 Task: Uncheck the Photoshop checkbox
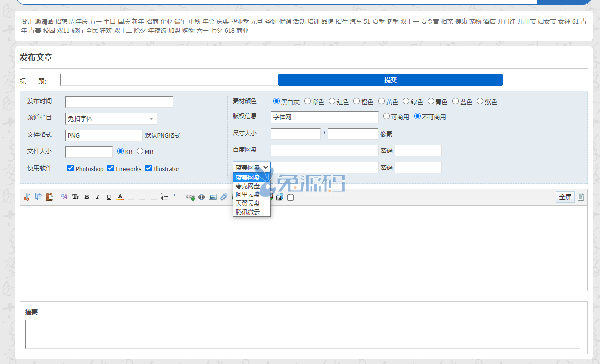(x=70, y=168)
